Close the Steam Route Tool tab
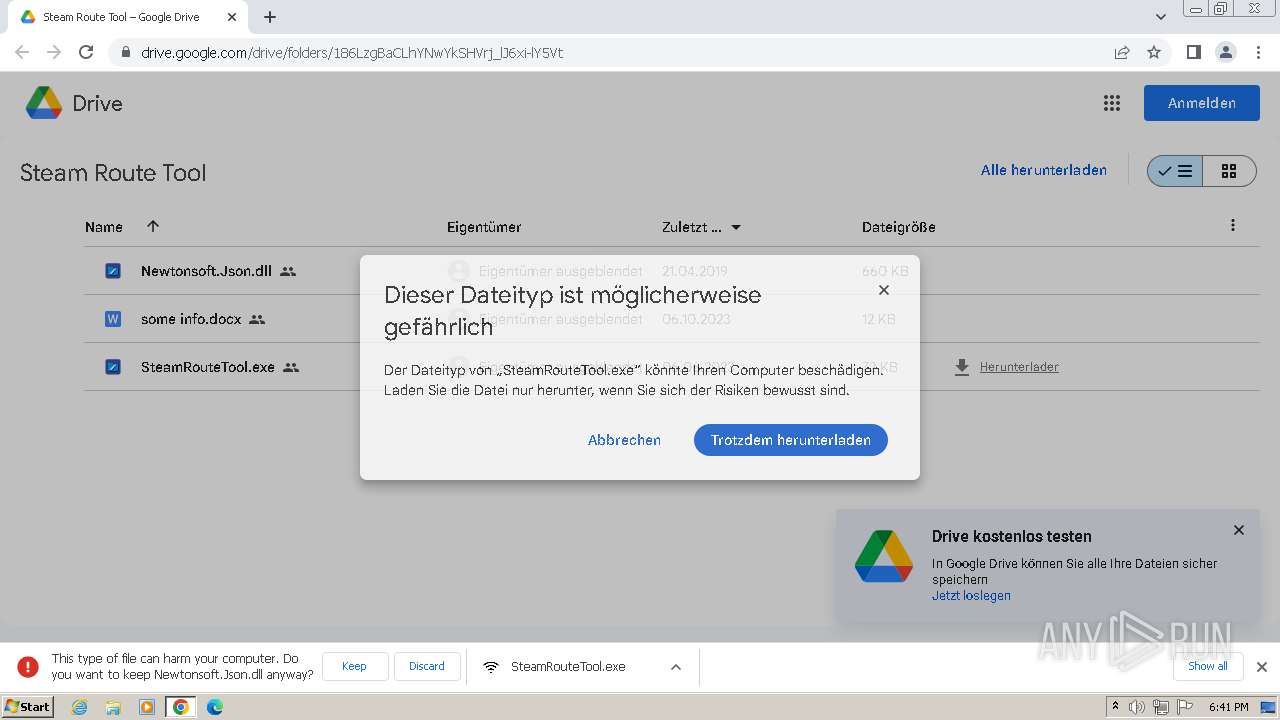The image size is (1280, 720). [232, 17]
